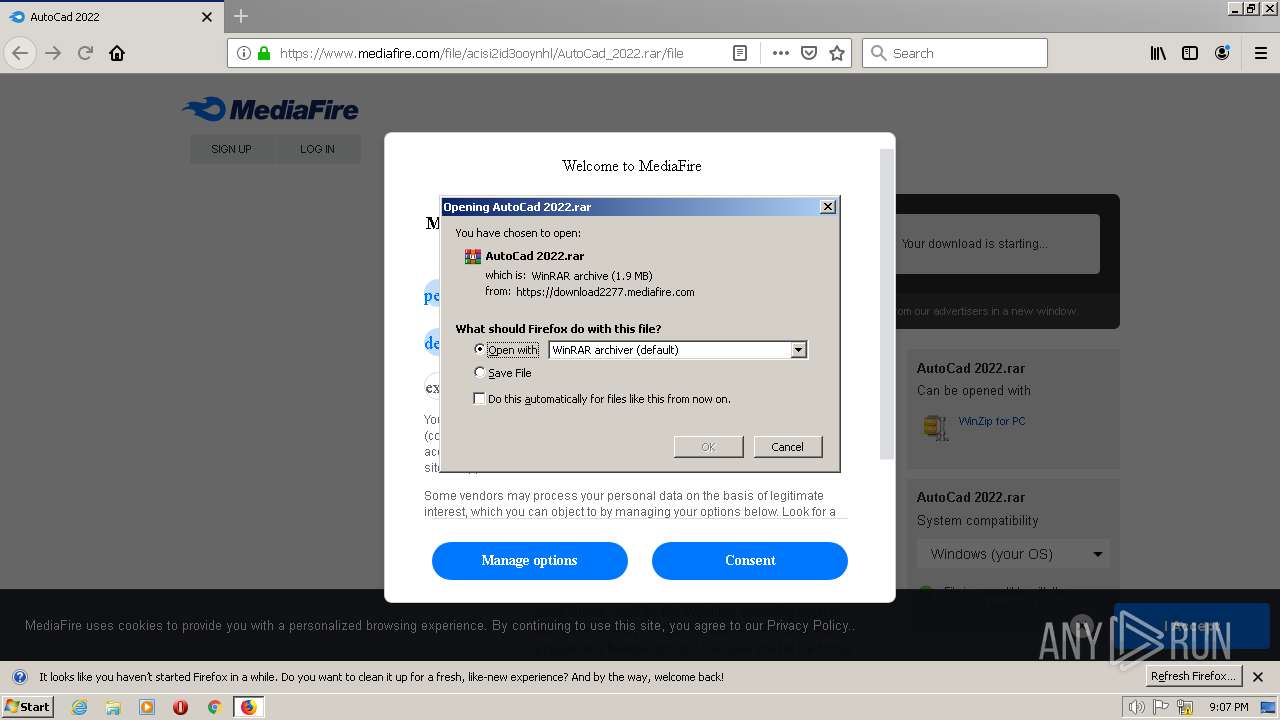Close the AutoCad 2022 tab
The image size is (1280, 720).
[207, 17]
